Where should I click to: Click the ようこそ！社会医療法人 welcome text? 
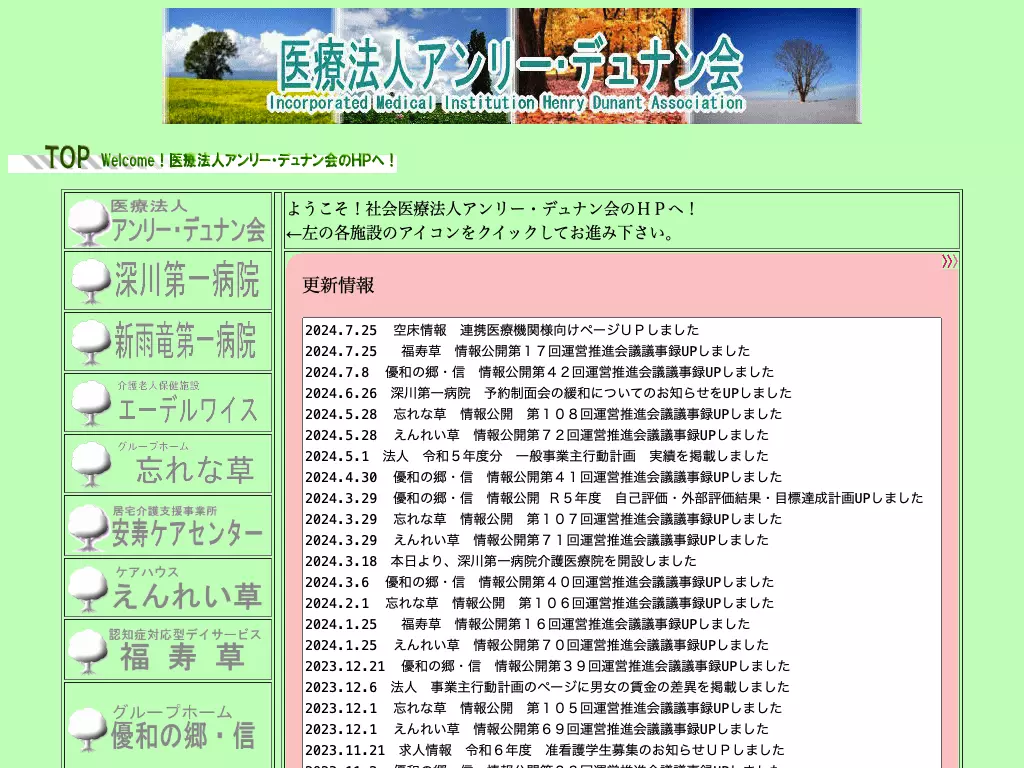pos(492,209)
